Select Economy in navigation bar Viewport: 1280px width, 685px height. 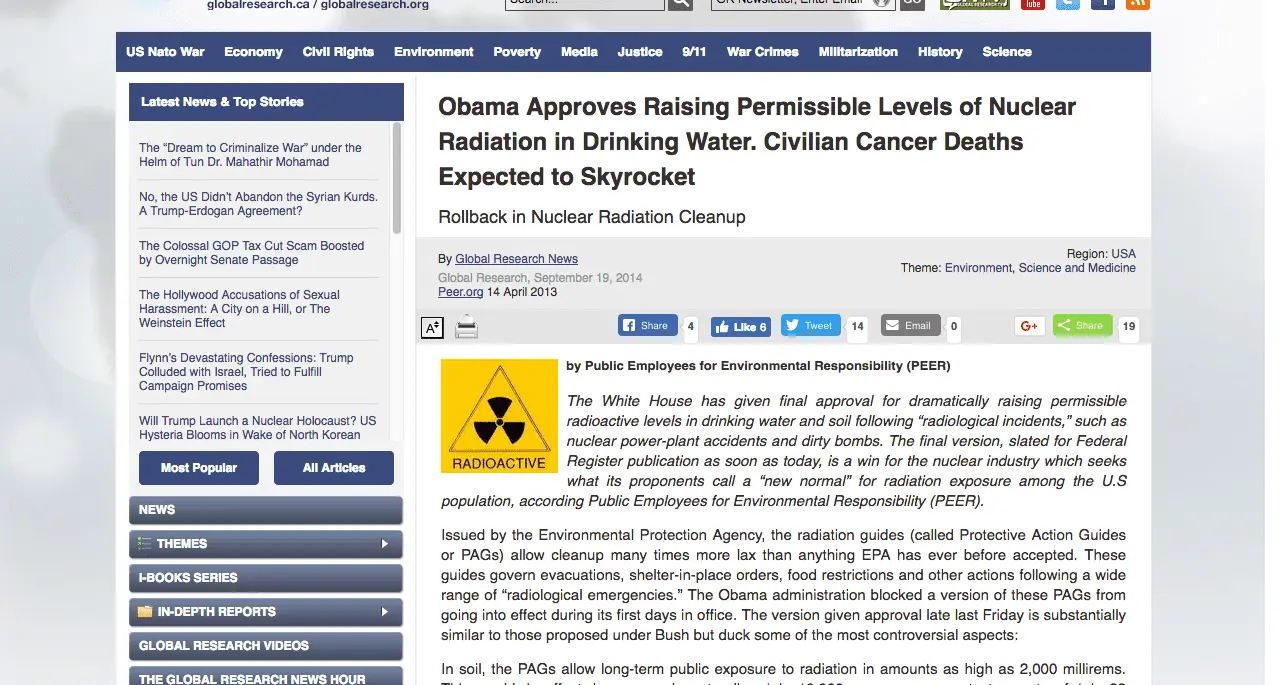point(253,52)
